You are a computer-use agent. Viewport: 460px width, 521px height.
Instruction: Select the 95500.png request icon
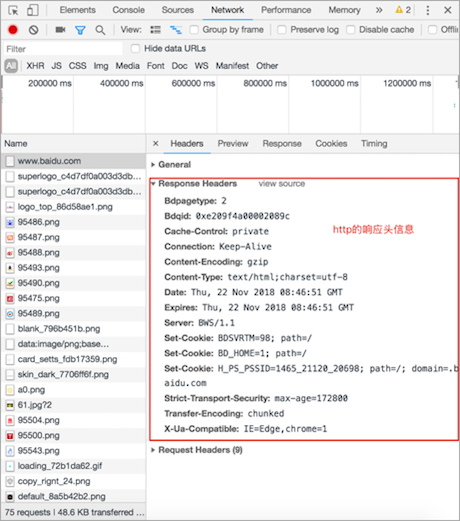(x=10, y=436)
